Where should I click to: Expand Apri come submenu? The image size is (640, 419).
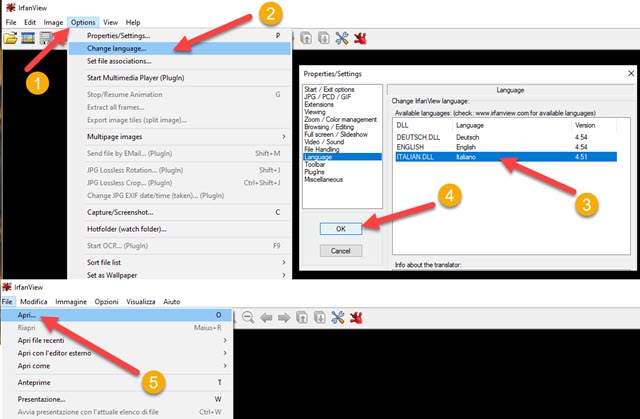[x=117, y=366]
